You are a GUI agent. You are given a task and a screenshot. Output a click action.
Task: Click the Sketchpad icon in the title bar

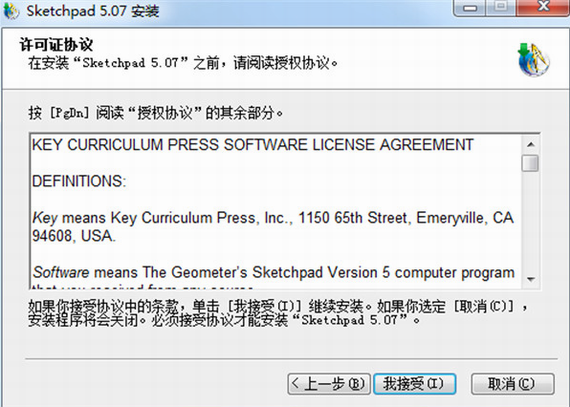(x=11, y=11)
